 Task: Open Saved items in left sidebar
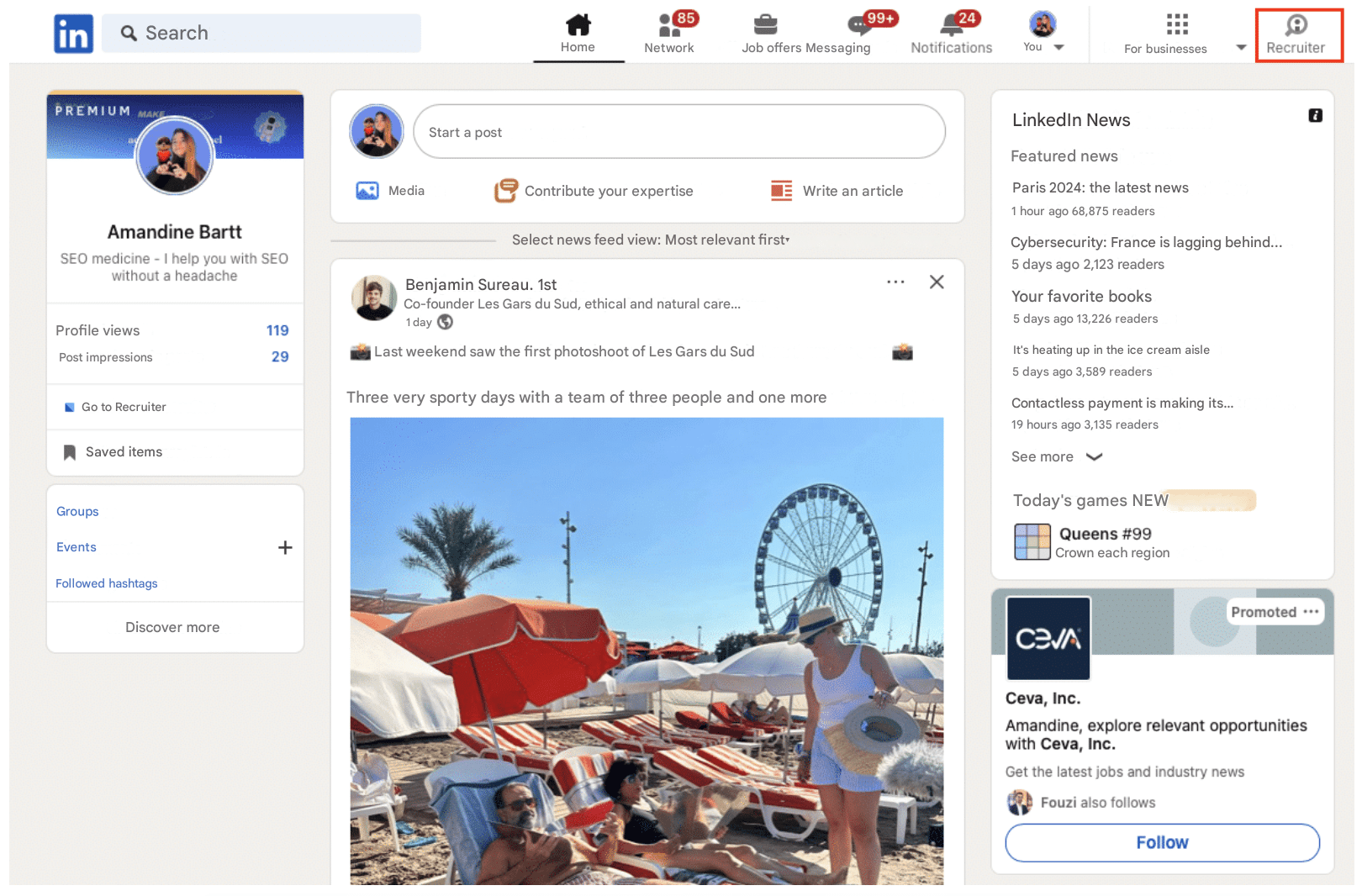pos(124,452)
